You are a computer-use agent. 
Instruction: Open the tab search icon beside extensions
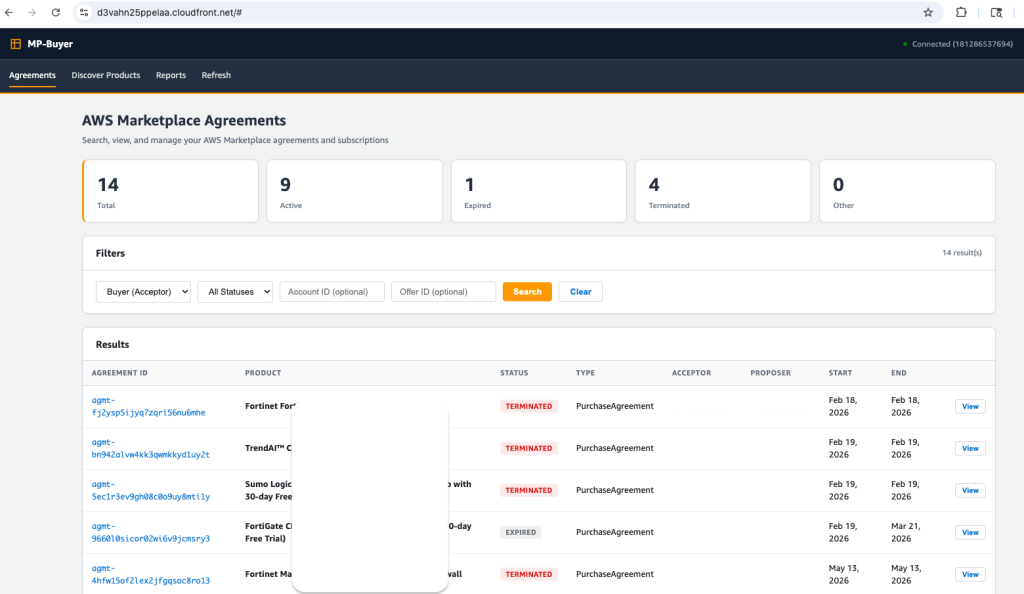[996, 12]
